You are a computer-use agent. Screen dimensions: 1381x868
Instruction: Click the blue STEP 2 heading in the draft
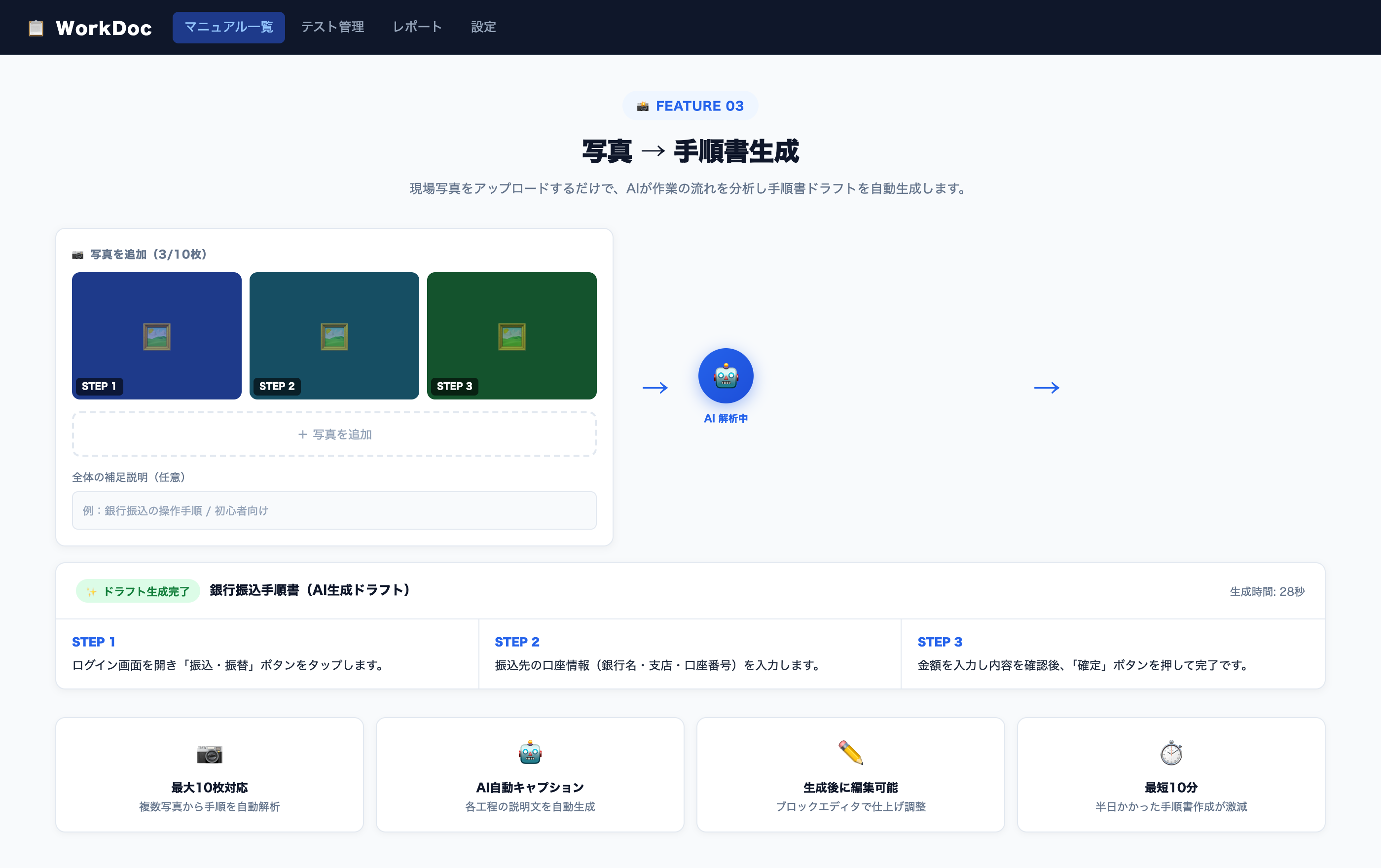pos(517,642)
